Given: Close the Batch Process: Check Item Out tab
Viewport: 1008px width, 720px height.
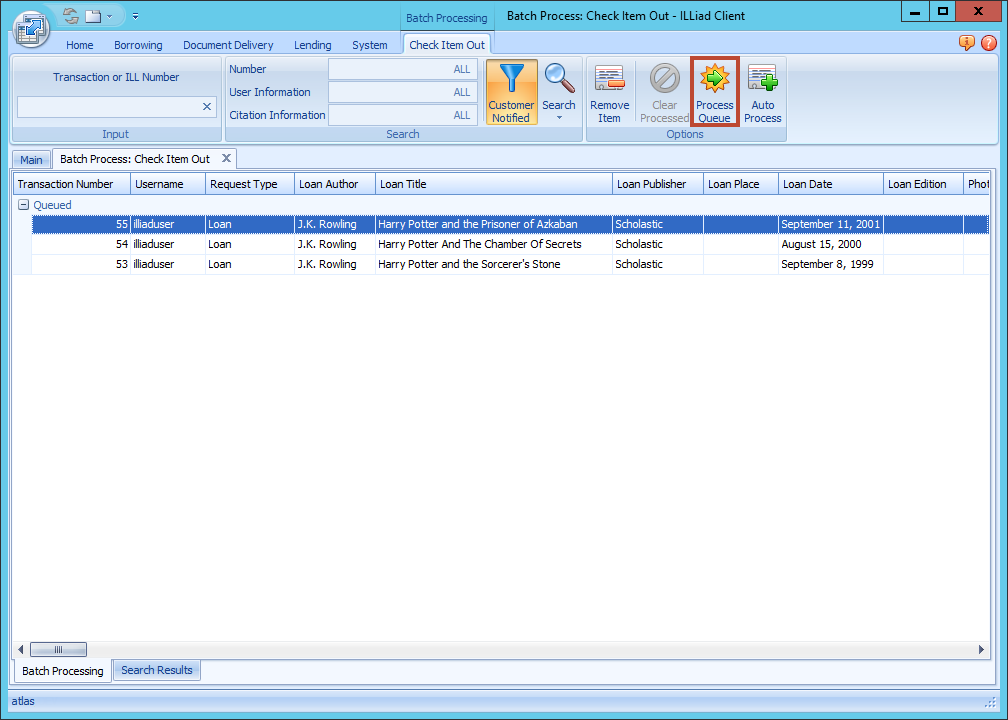Looking at the screenshot, I should 225,158.
